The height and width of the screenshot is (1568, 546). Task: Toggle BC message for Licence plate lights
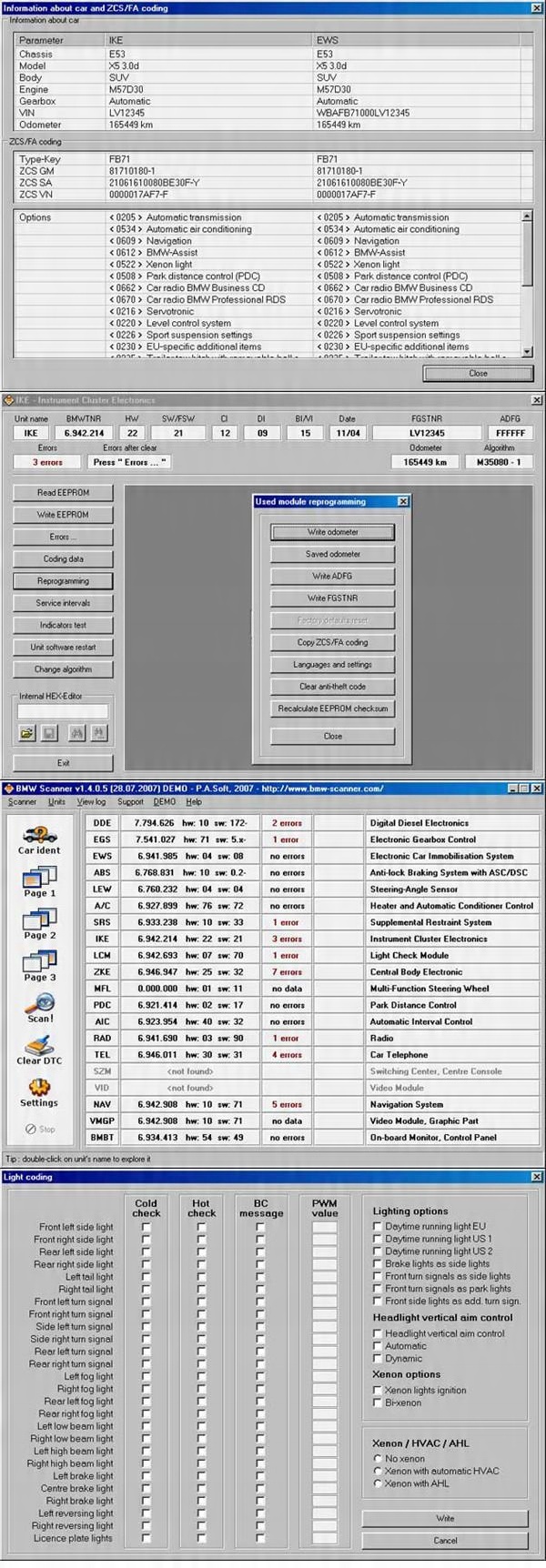(259, 1539)
